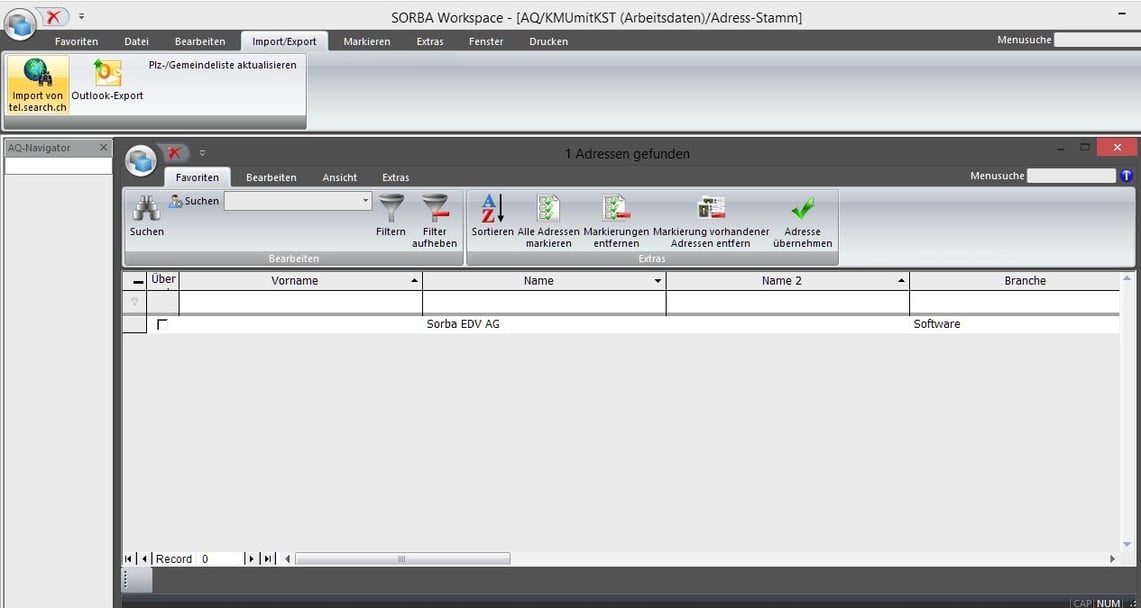The width and height of the screenshot is (1141, 608).
Task: Tick the Sorba EDV AG row checkbox
Action: [x=162, y=324]
